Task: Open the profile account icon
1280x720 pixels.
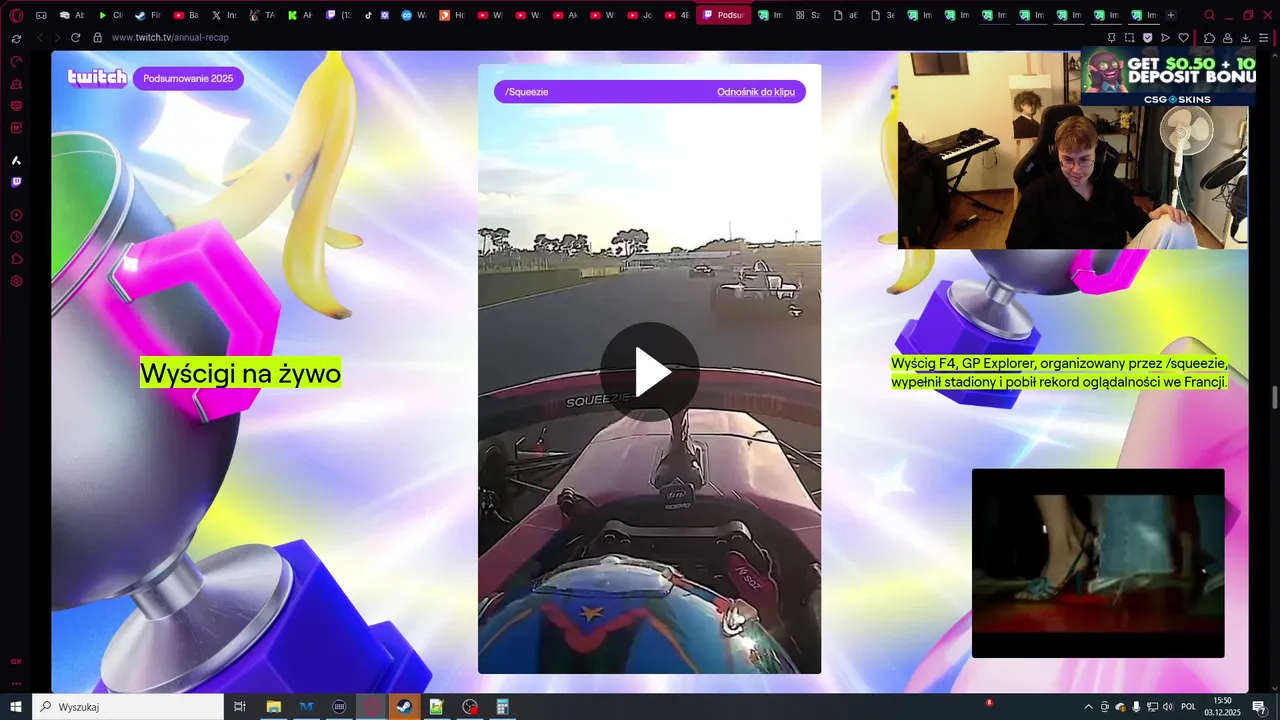Action: (1228, 38)
